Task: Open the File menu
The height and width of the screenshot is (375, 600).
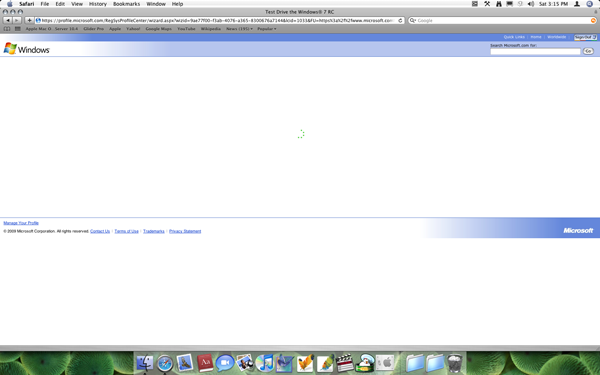Action: coord(45,4)
